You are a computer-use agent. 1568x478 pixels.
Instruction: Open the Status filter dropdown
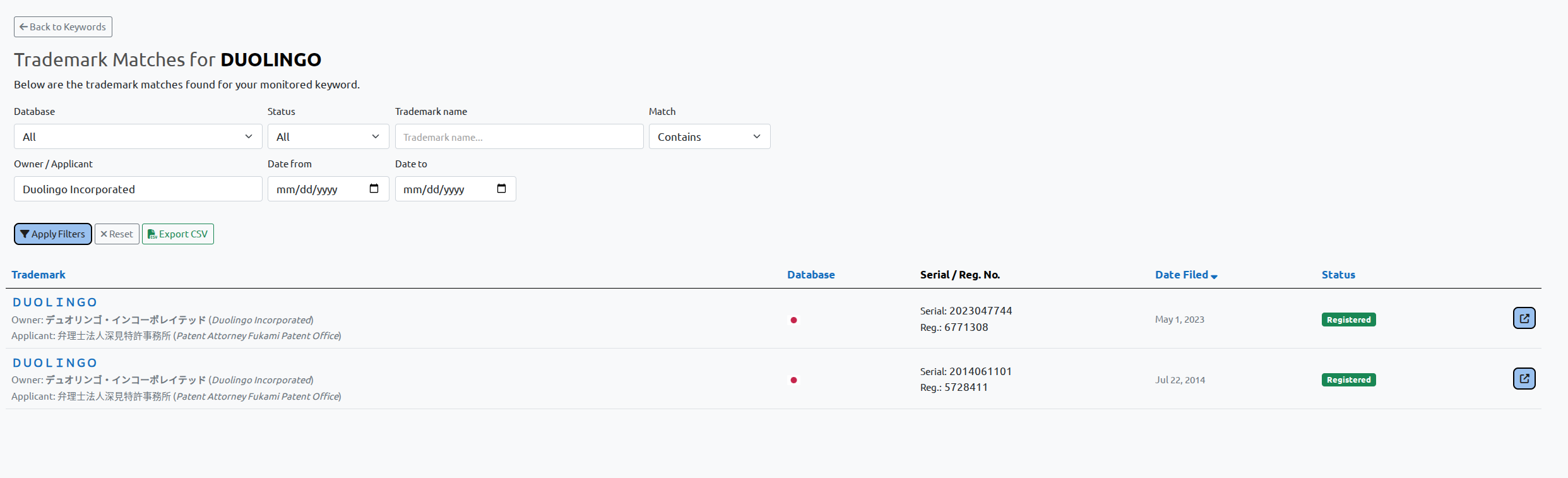tap(328, 136)
